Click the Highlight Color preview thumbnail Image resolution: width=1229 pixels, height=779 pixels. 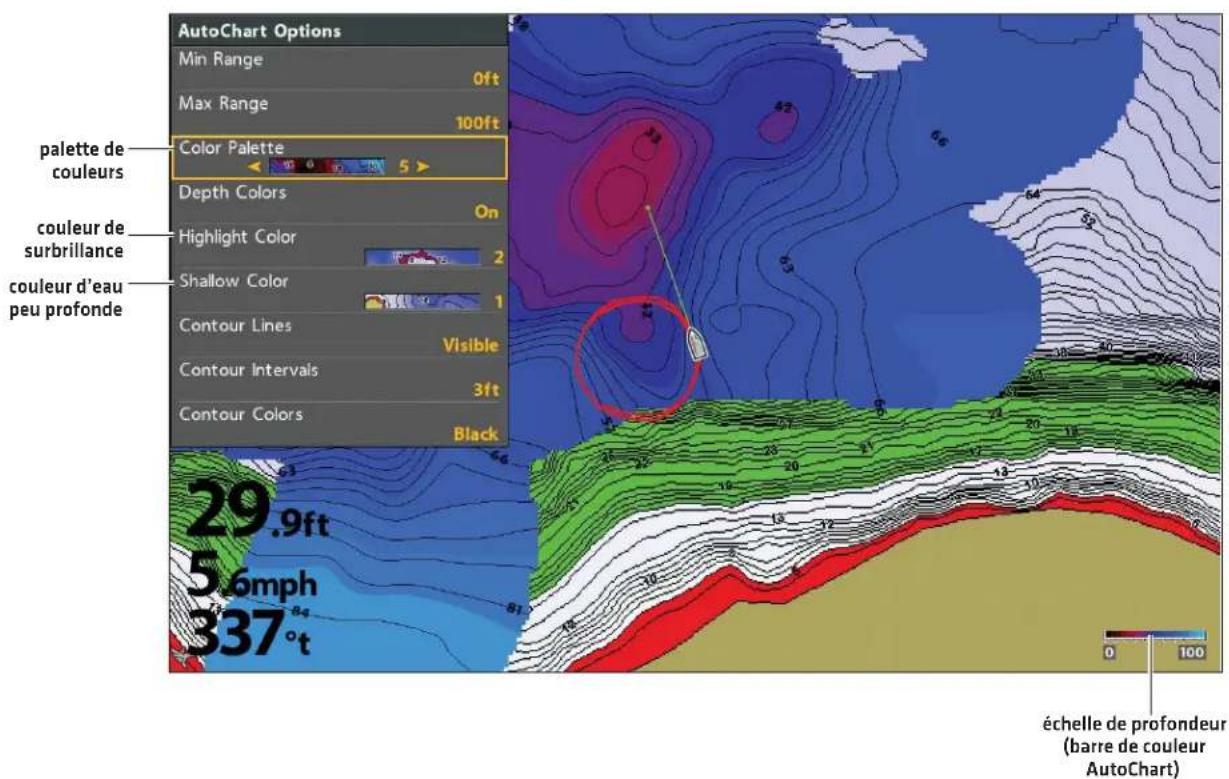click(x=422, y=257)
